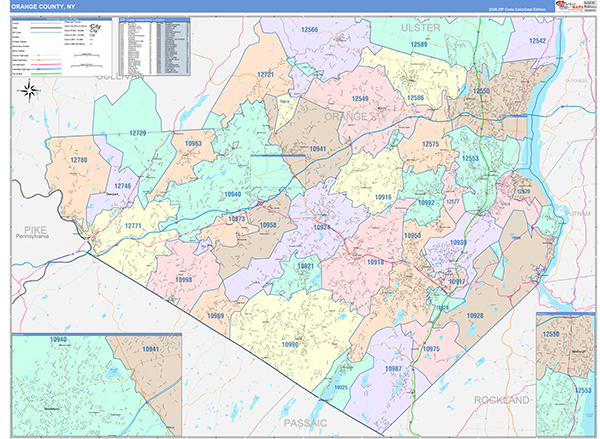Click 10940 label in the Middletown inset map

coord(58,339)
